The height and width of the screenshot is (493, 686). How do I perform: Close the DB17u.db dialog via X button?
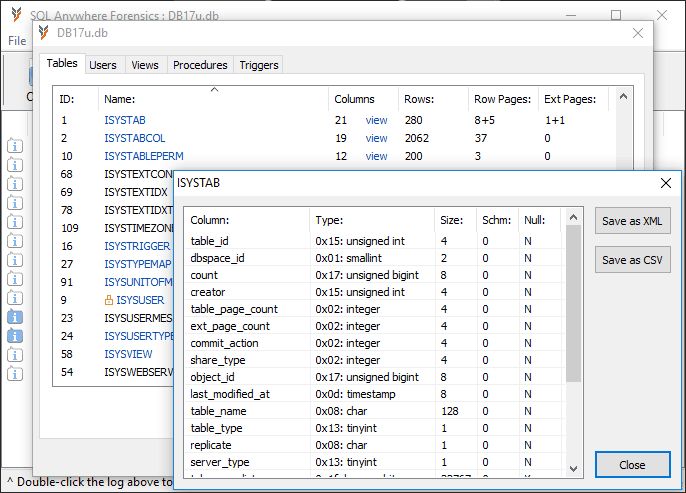[x=638, y=33]
